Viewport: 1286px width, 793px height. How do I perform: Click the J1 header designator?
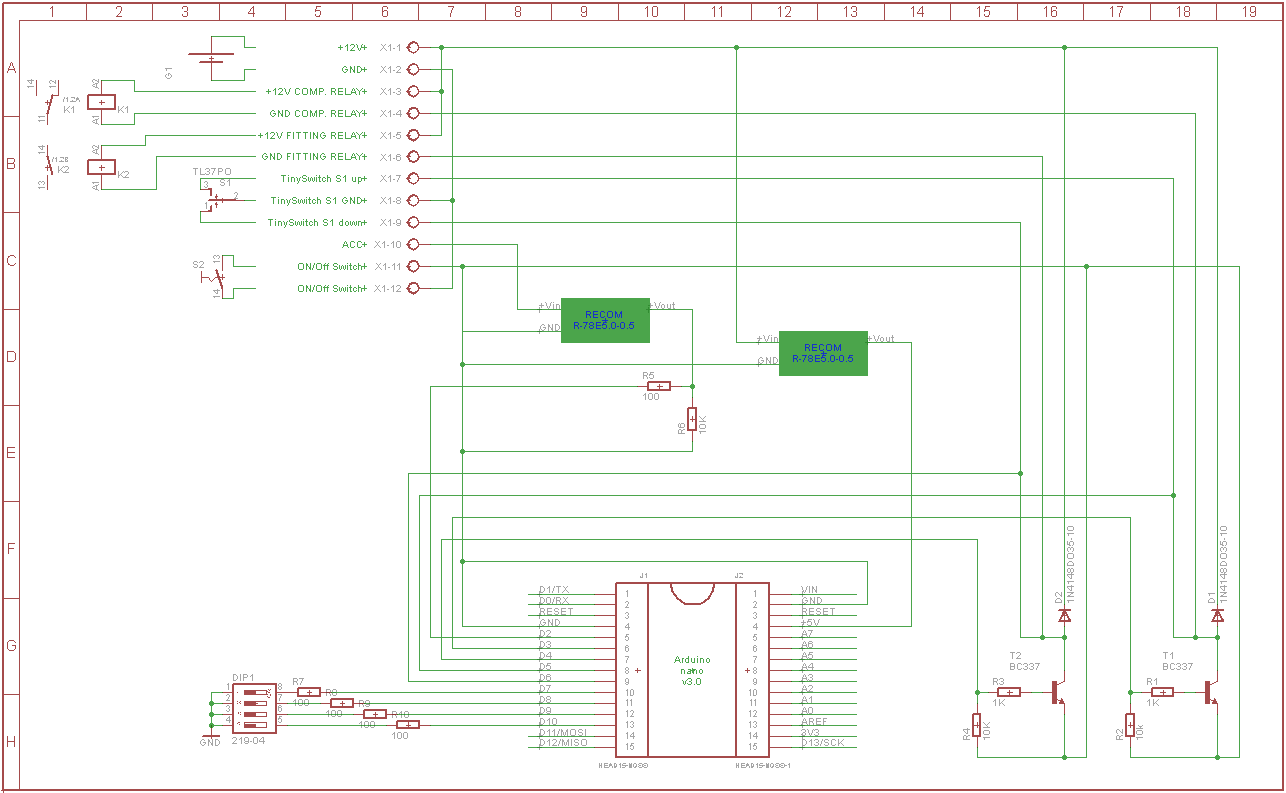pos(644,575)
